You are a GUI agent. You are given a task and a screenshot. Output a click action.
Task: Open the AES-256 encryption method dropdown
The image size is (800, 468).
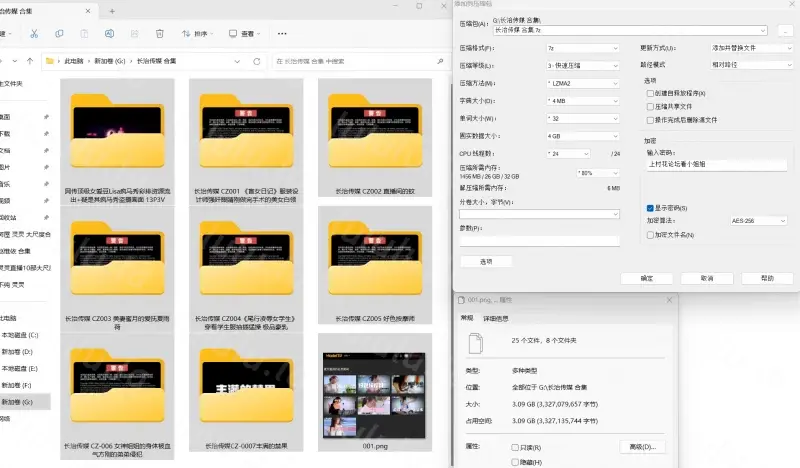(758, 221)
